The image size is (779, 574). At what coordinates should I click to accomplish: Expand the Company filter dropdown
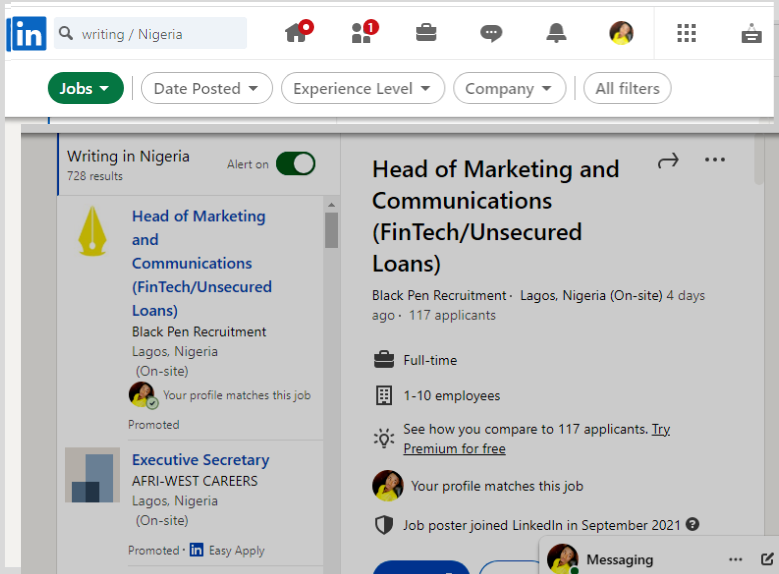tap(509, 88)
